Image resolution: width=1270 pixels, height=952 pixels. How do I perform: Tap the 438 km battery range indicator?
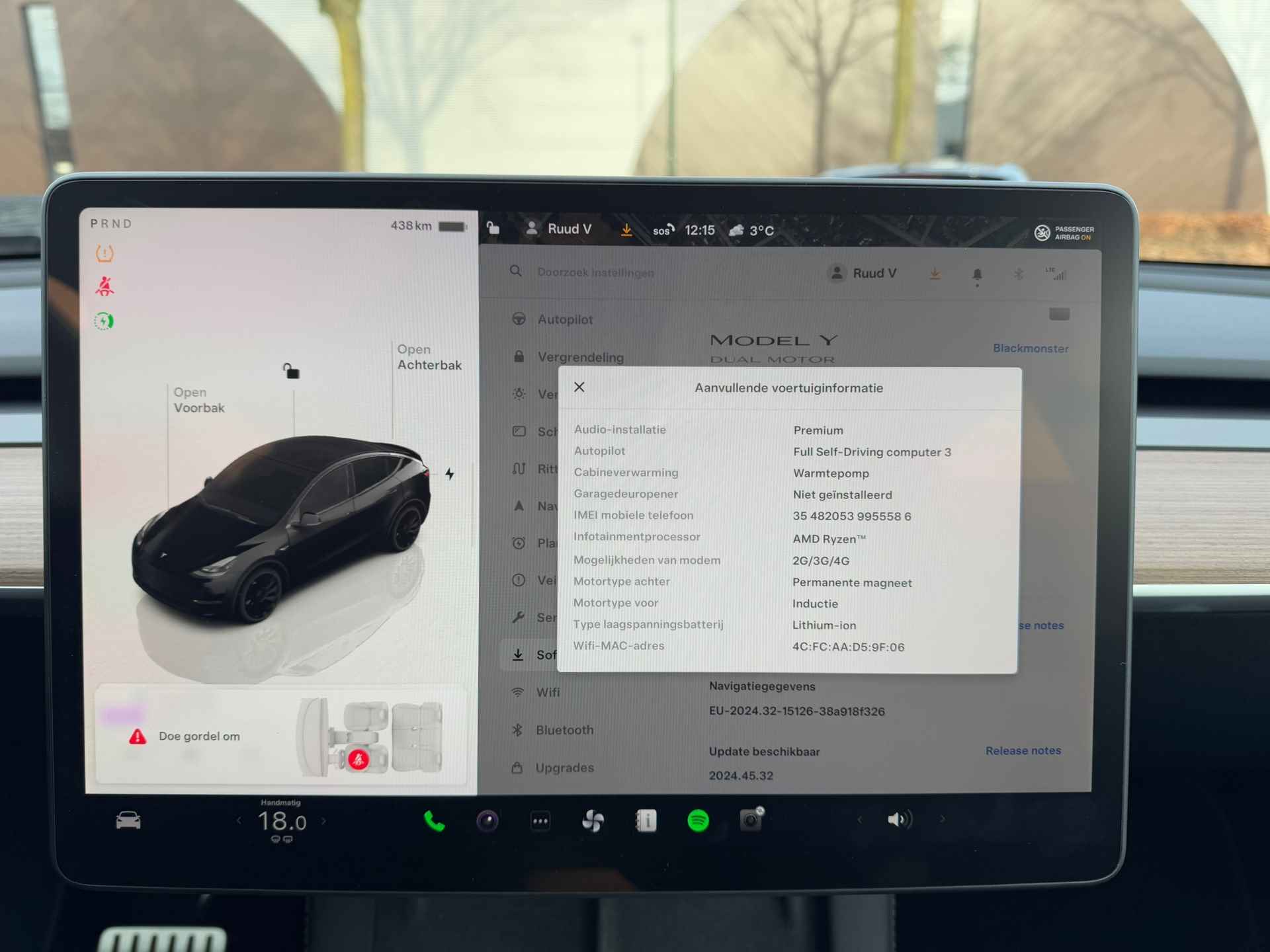point(429,225)
